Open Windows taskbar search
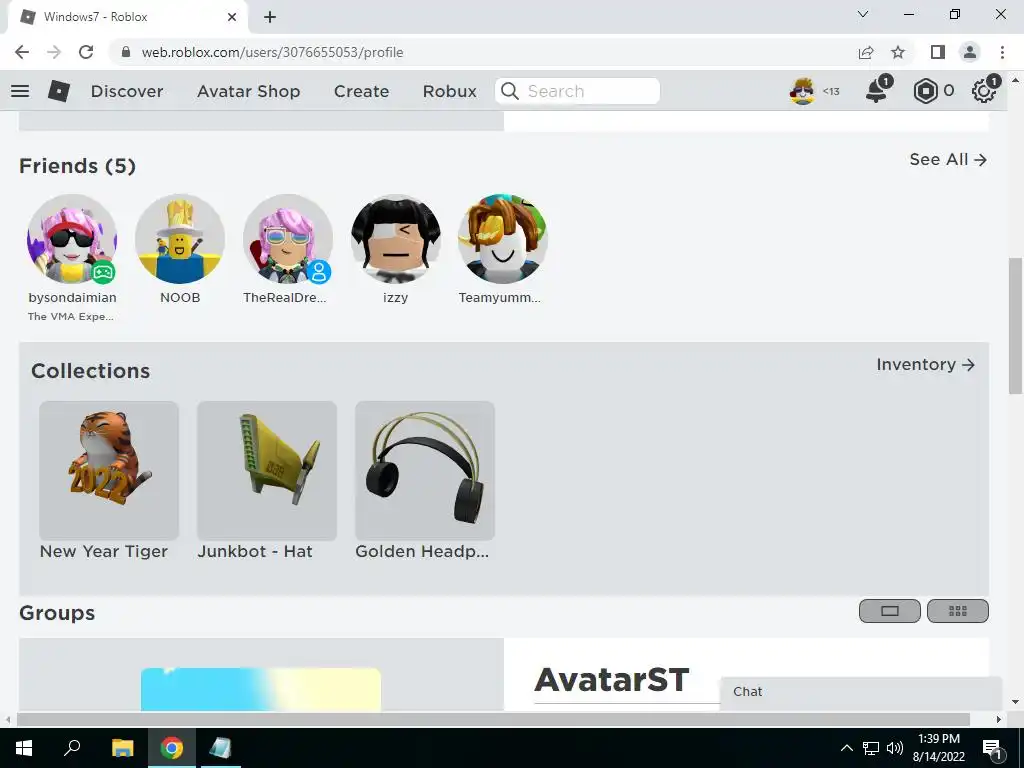The height and width of the screenshot is (768, 1024). click(x=72, y=748)
